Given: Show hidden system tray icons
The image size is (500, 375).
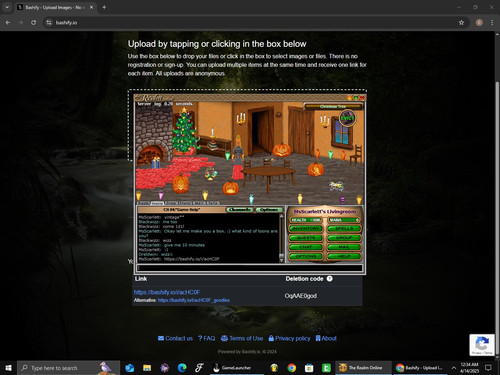Looking at the screenshot, I should [x=454, y=368].
